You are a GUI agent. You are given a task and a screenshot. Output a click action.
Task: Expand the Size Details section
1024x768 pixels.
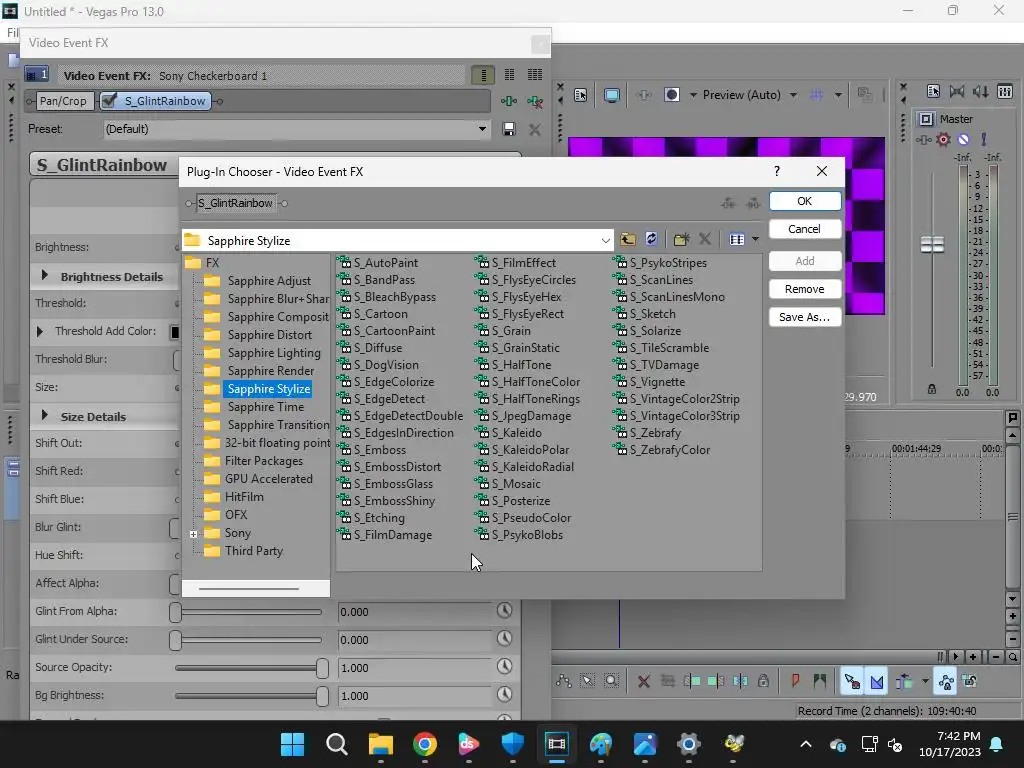pos(44,415)
